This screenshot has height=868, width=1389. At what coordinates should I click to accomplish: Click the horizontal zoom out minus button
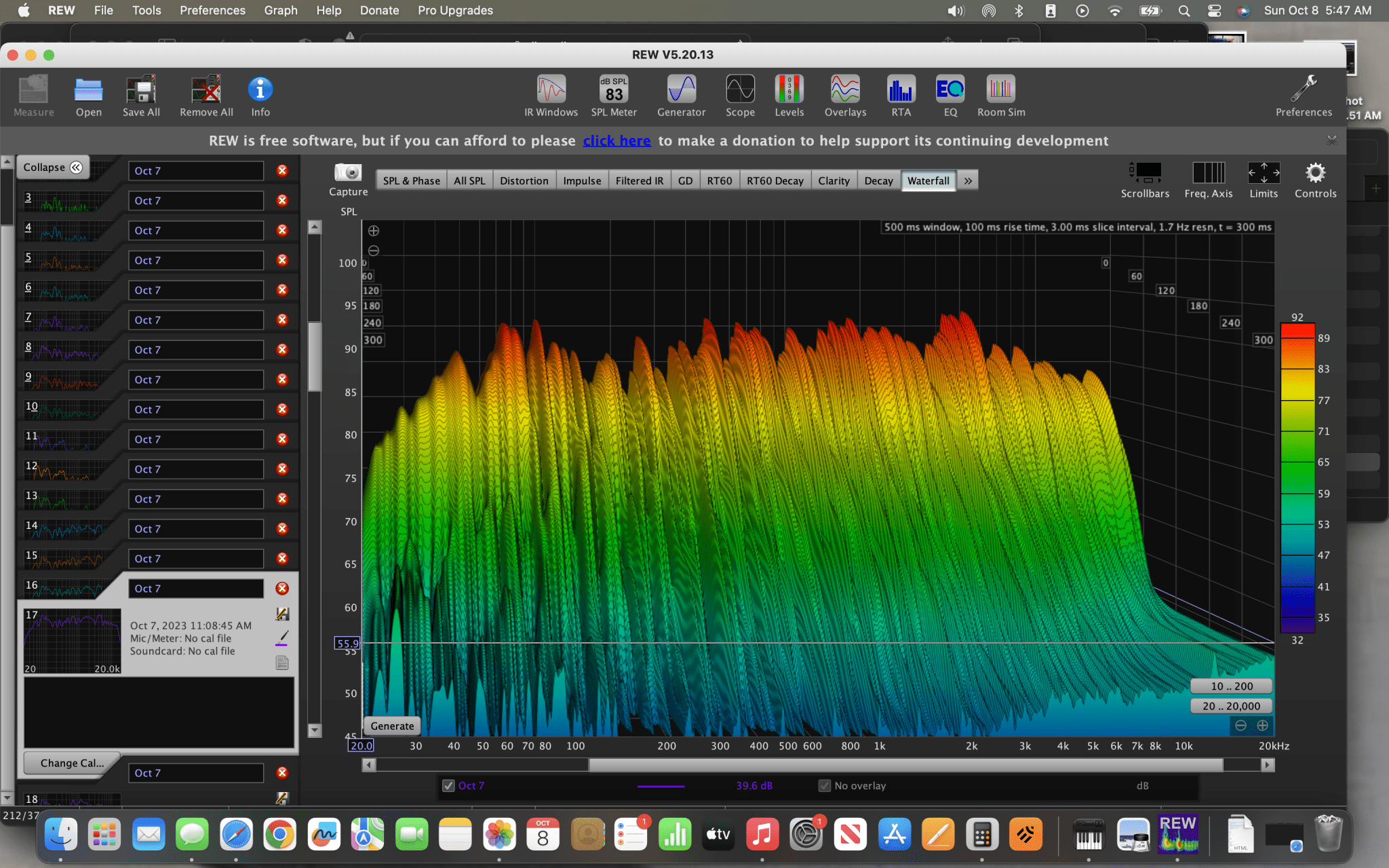pyautogui.click(x=1240, y=726)
